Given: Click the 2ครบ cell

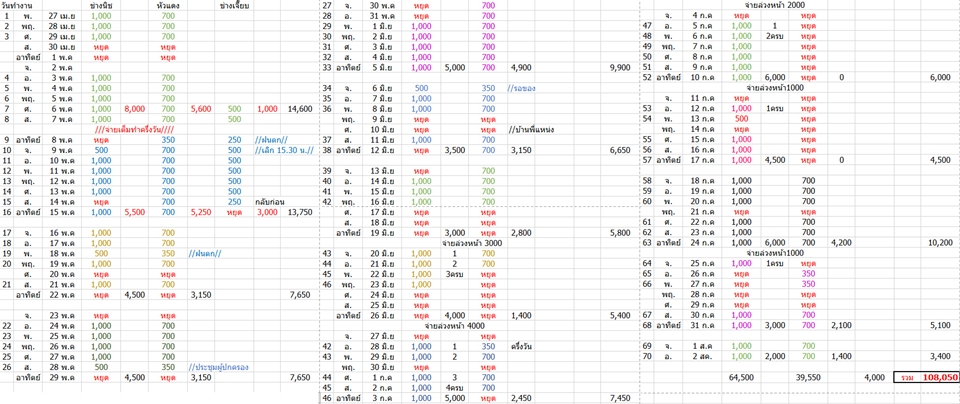Looking at the screenshot, I should (x=775, y=36).
